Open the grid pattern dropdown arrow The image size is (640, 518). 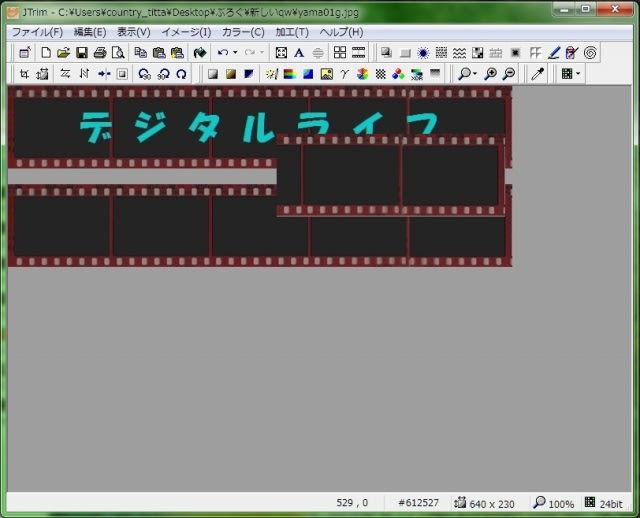[x=577, y=74]
